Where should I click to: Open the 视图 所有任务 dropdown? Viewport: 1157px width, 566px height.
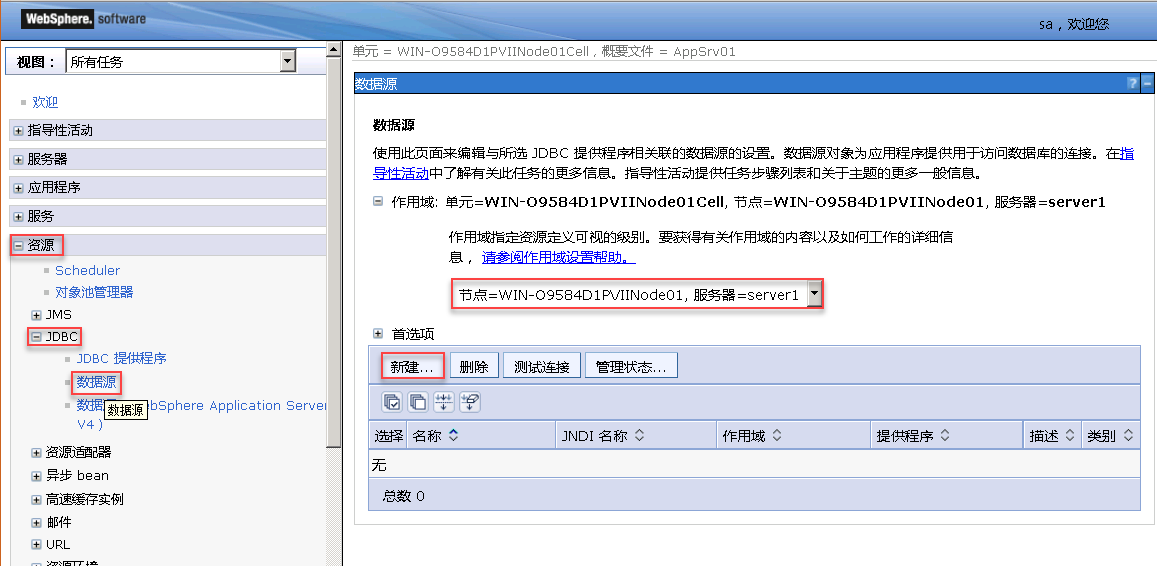pos(181,62)
